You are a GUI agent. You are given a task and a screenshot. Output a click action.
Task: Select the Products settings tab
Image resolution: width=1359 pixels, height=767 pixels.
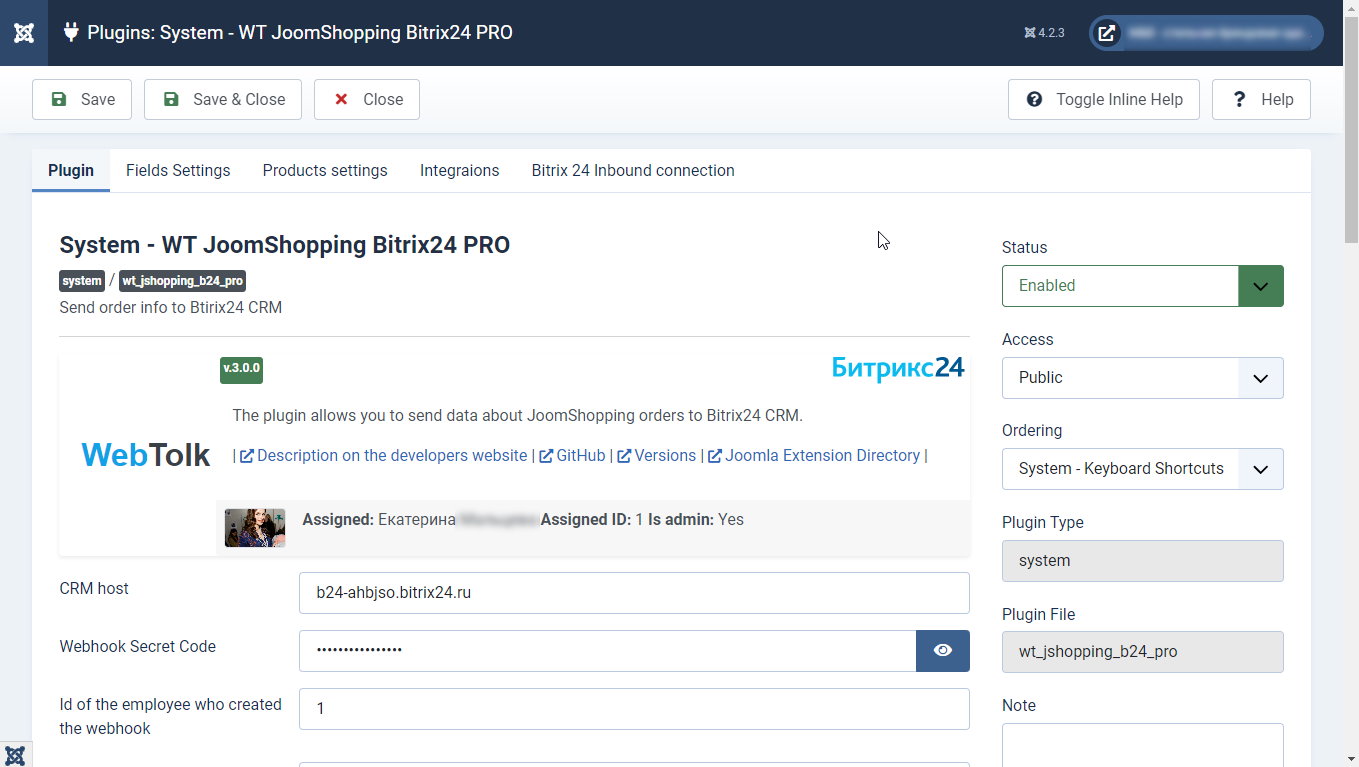coord(324,170)
